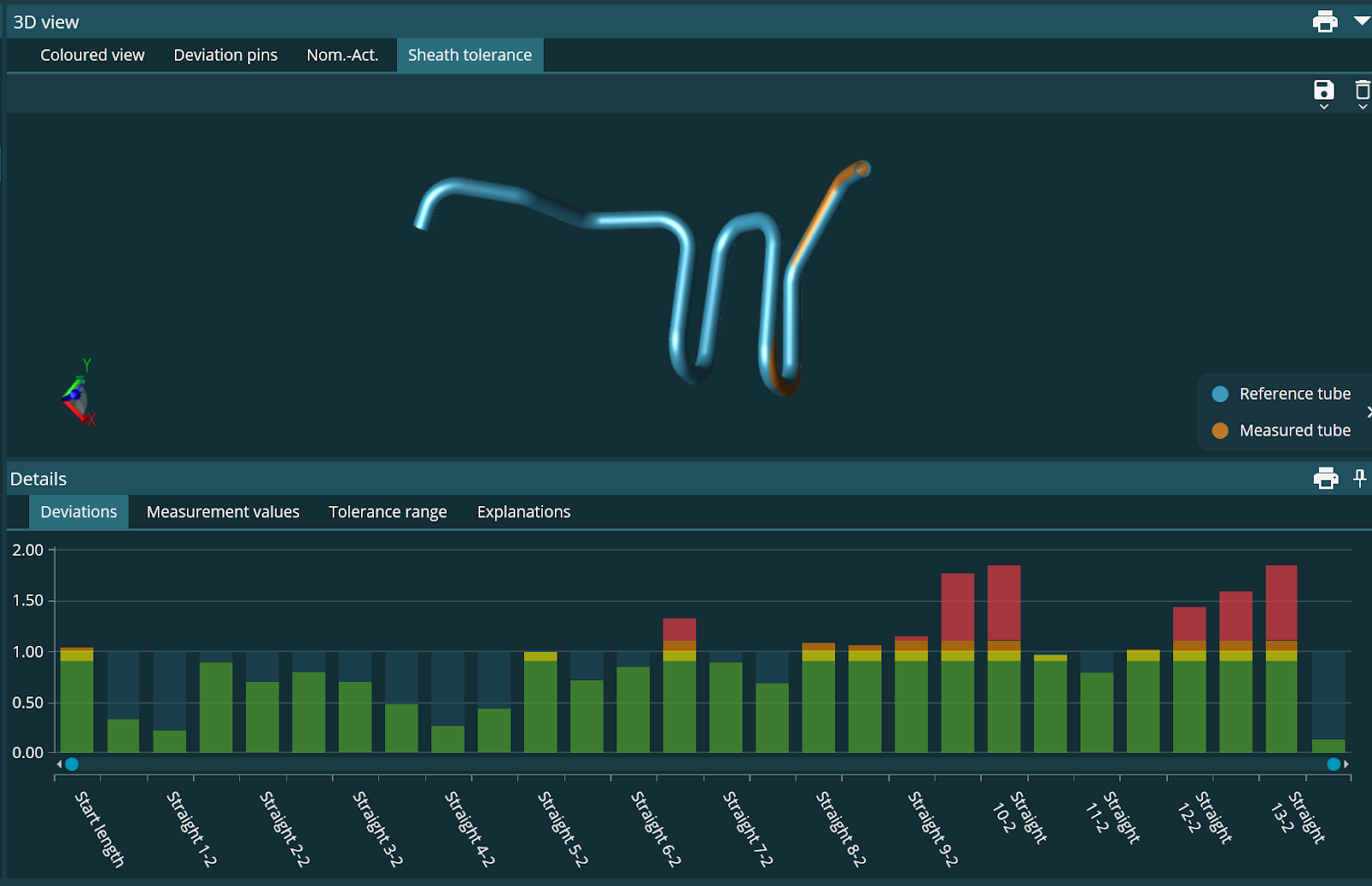Delete using the trash icon
The image size is (1372, 886).
1362,89
